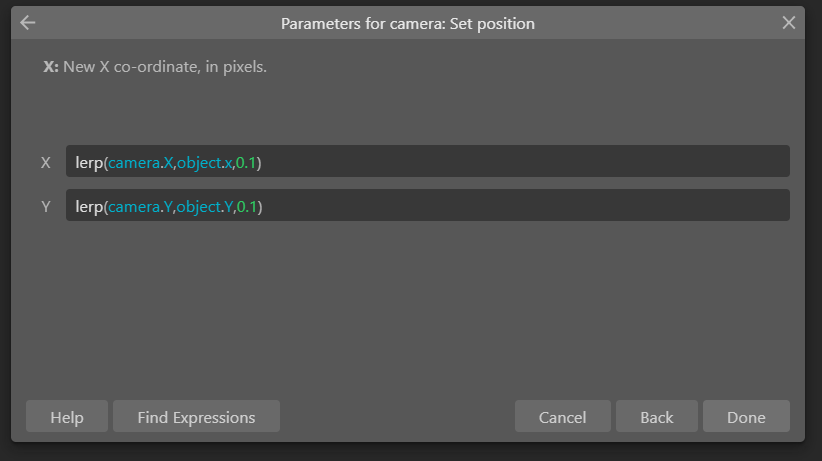The height and width of the screenshot is (461, 822).
Task: Click the dialog title 'Parameters for camera: Set position'
Action: [x=408, y=24]
